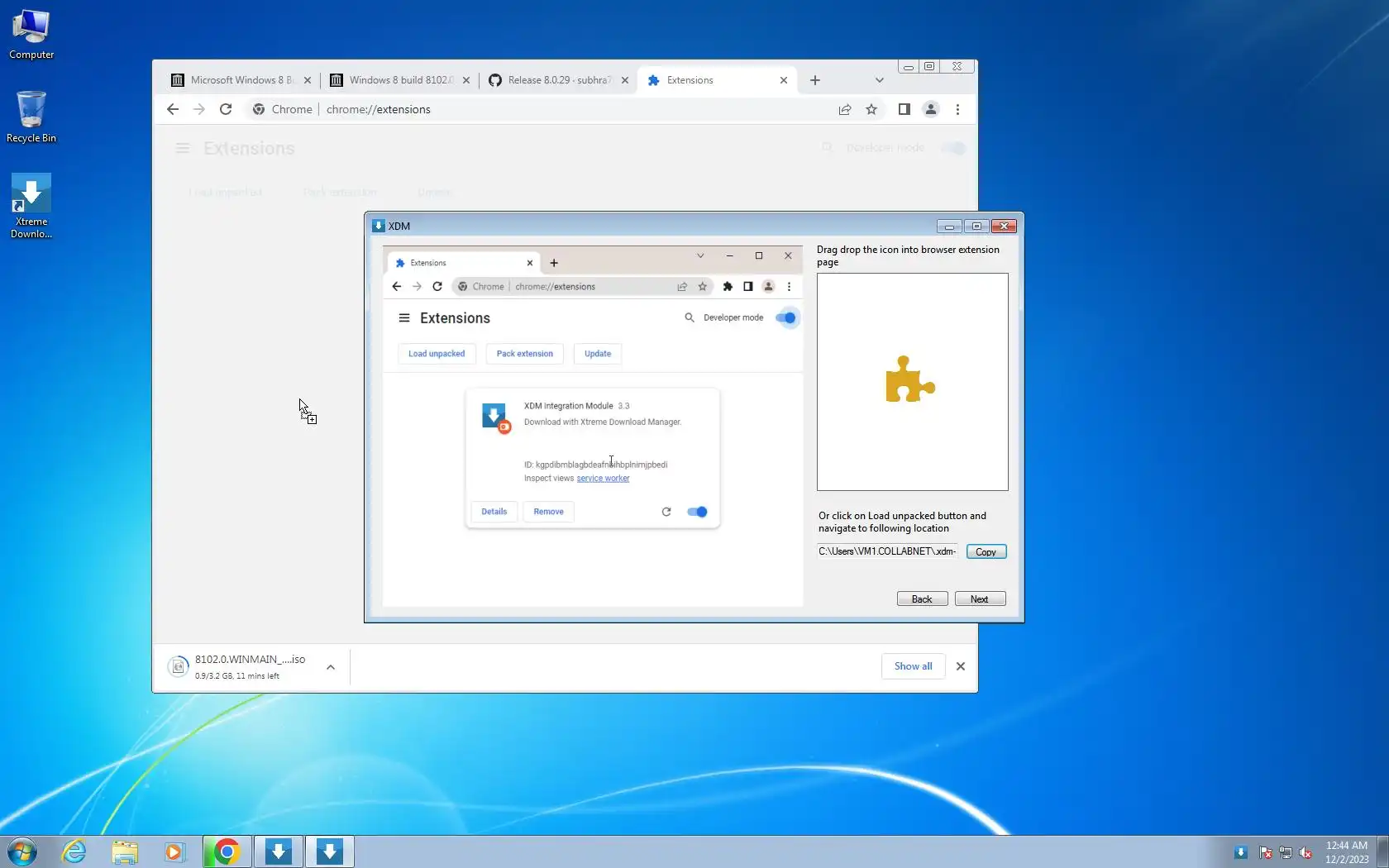Screen dimensions: 1389x868
Task: Open the Action Center flag in the system tray
Action: click(x=1265, y=852)
